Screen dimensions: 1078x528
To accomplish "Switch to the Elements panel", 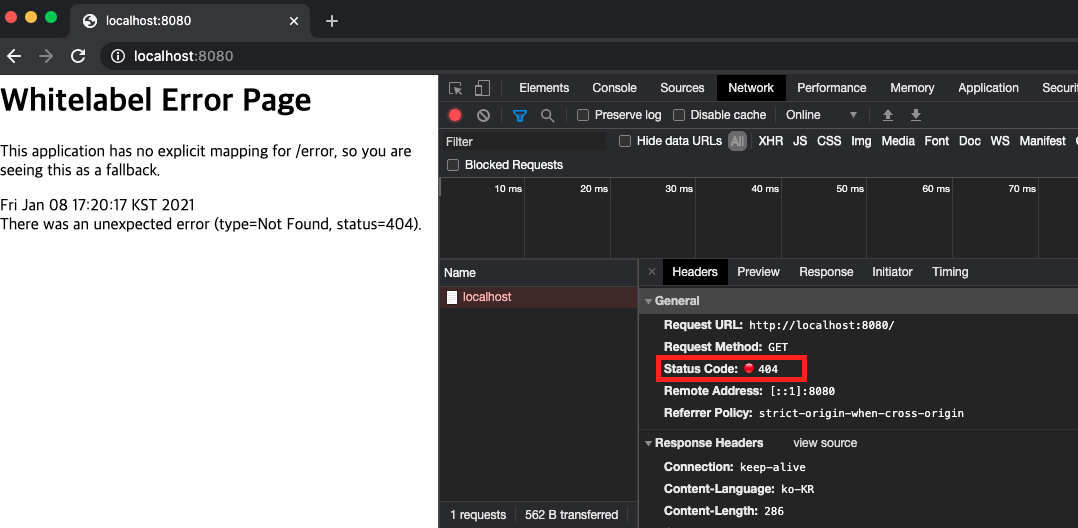I will coord(544,88).
